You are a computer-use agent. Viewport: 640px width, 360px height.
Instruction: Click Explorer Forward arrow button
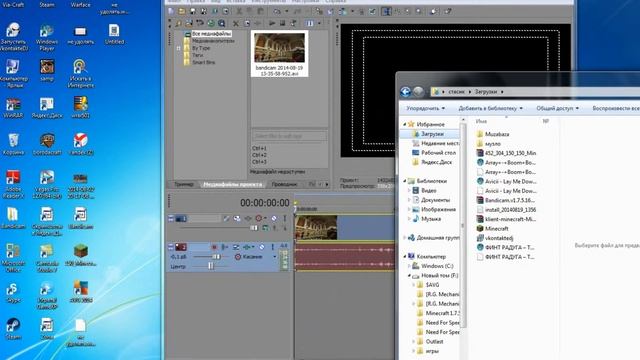coord(418,92)
